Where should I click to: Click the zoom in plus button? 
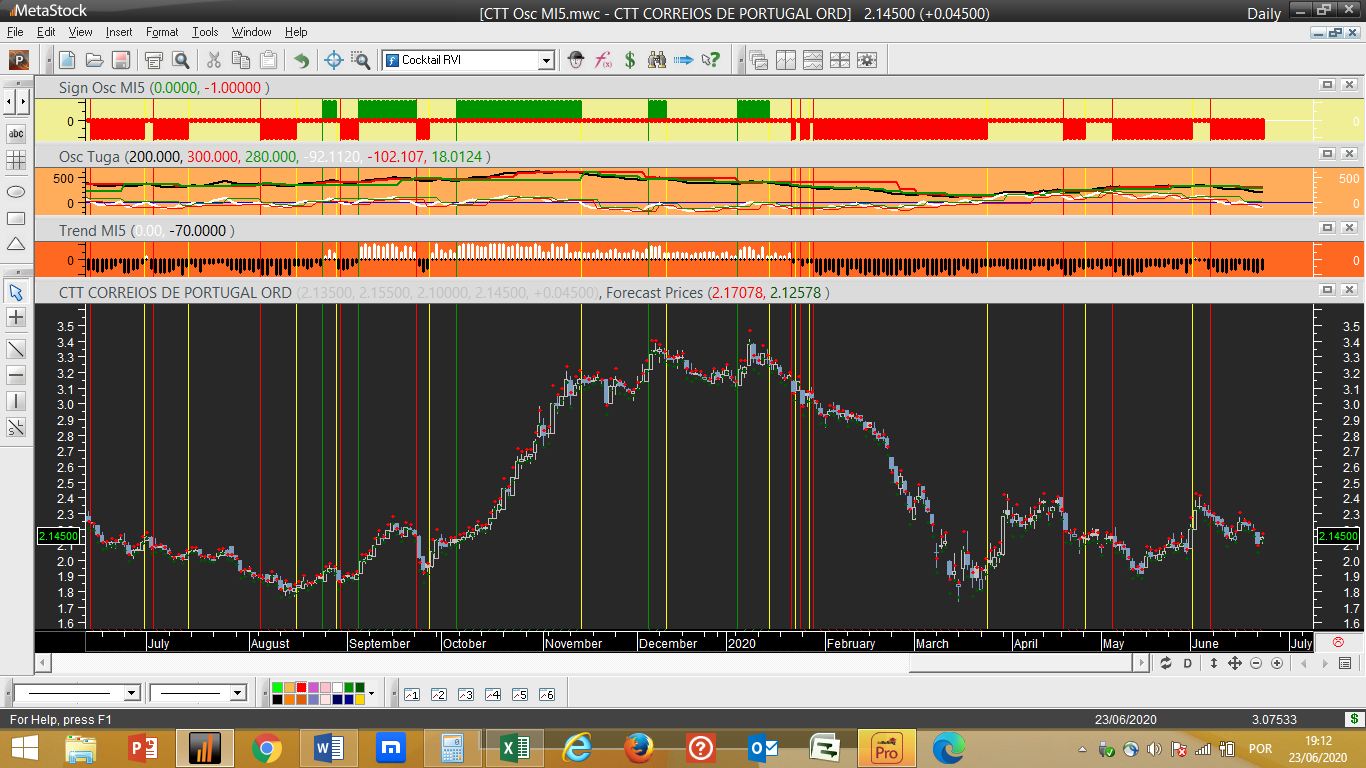[x=1277, y=663]
